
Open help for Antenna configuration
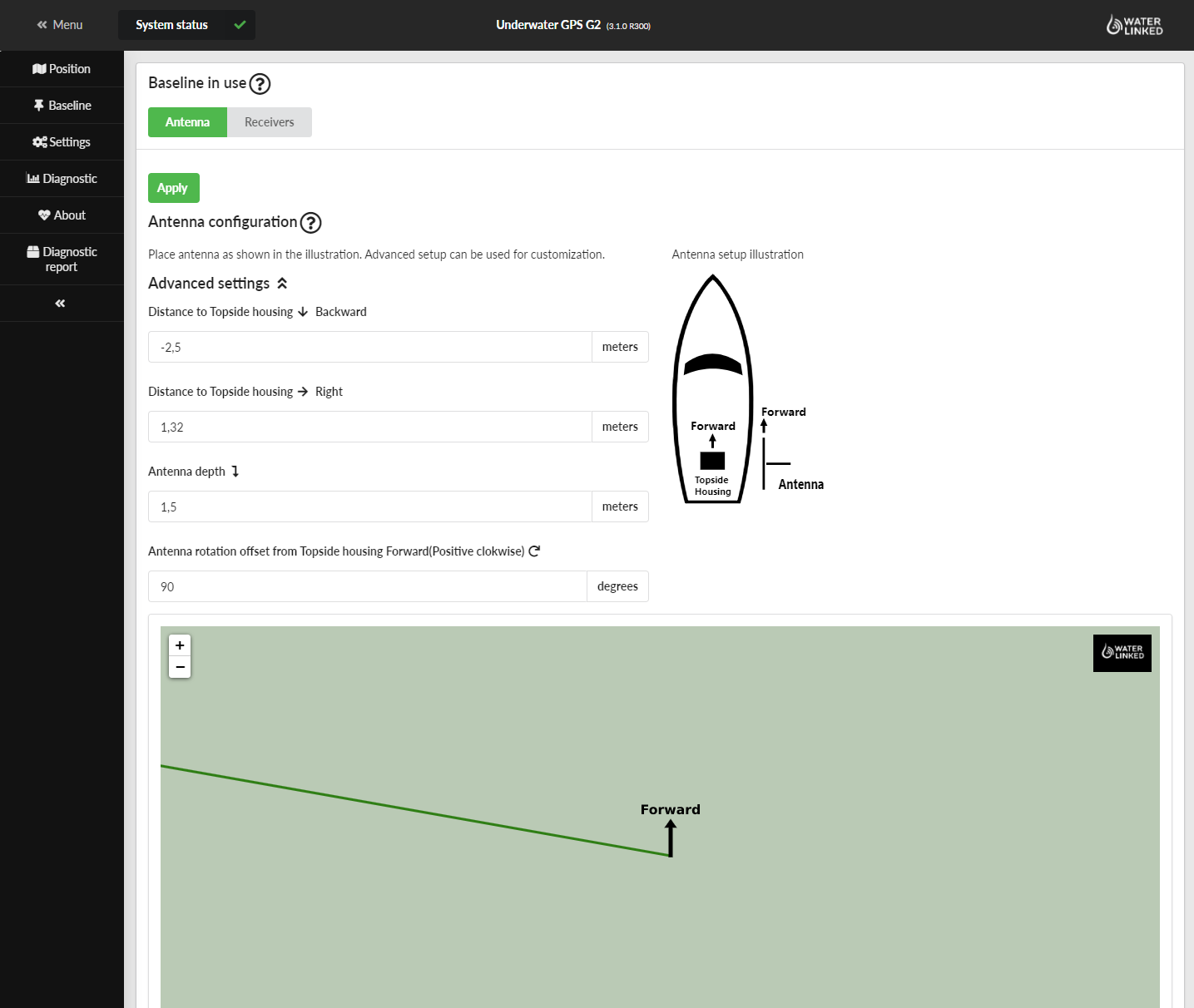pos(310,223)
